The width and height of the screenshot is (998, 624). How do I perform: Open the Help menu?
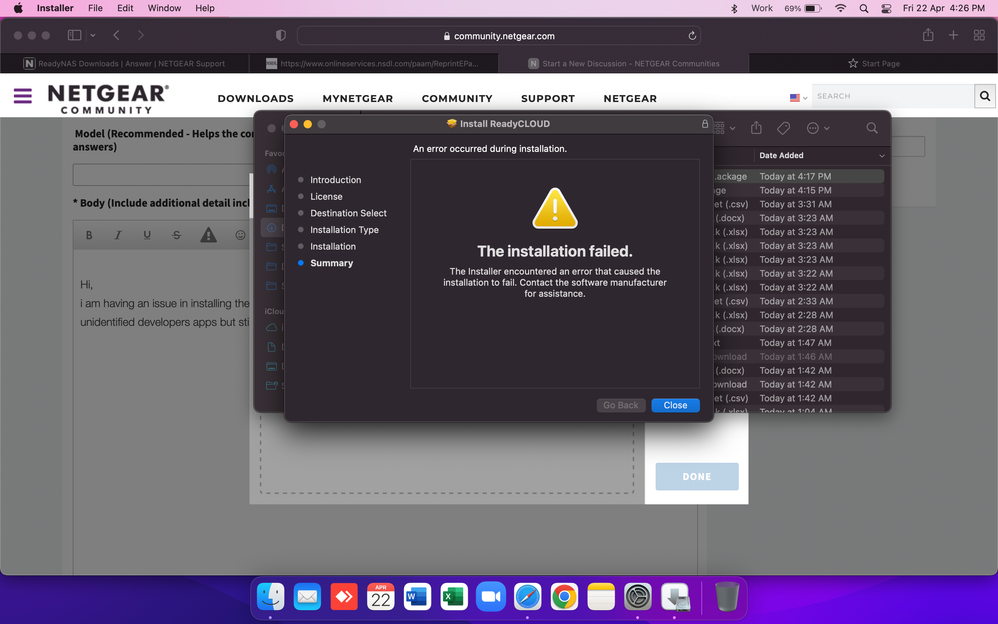point(205,8)
